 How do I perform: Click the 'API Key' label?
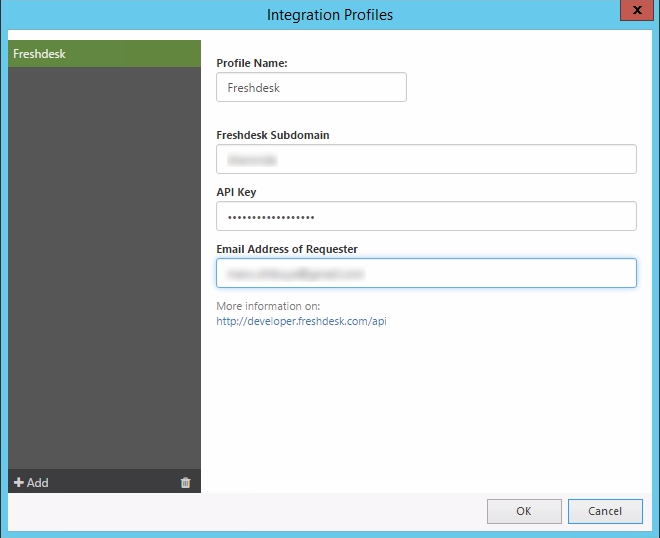coord(236,192)
